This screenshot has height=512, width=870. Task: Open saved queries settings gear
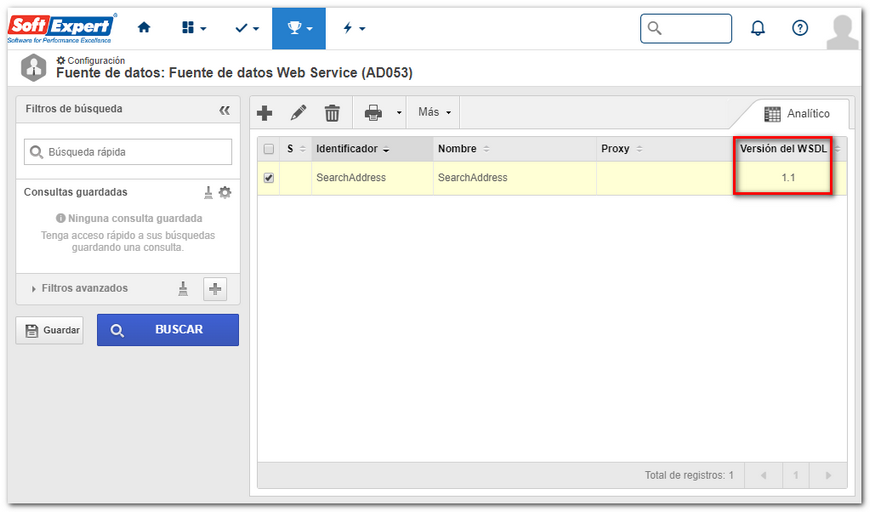click(225, 192)
